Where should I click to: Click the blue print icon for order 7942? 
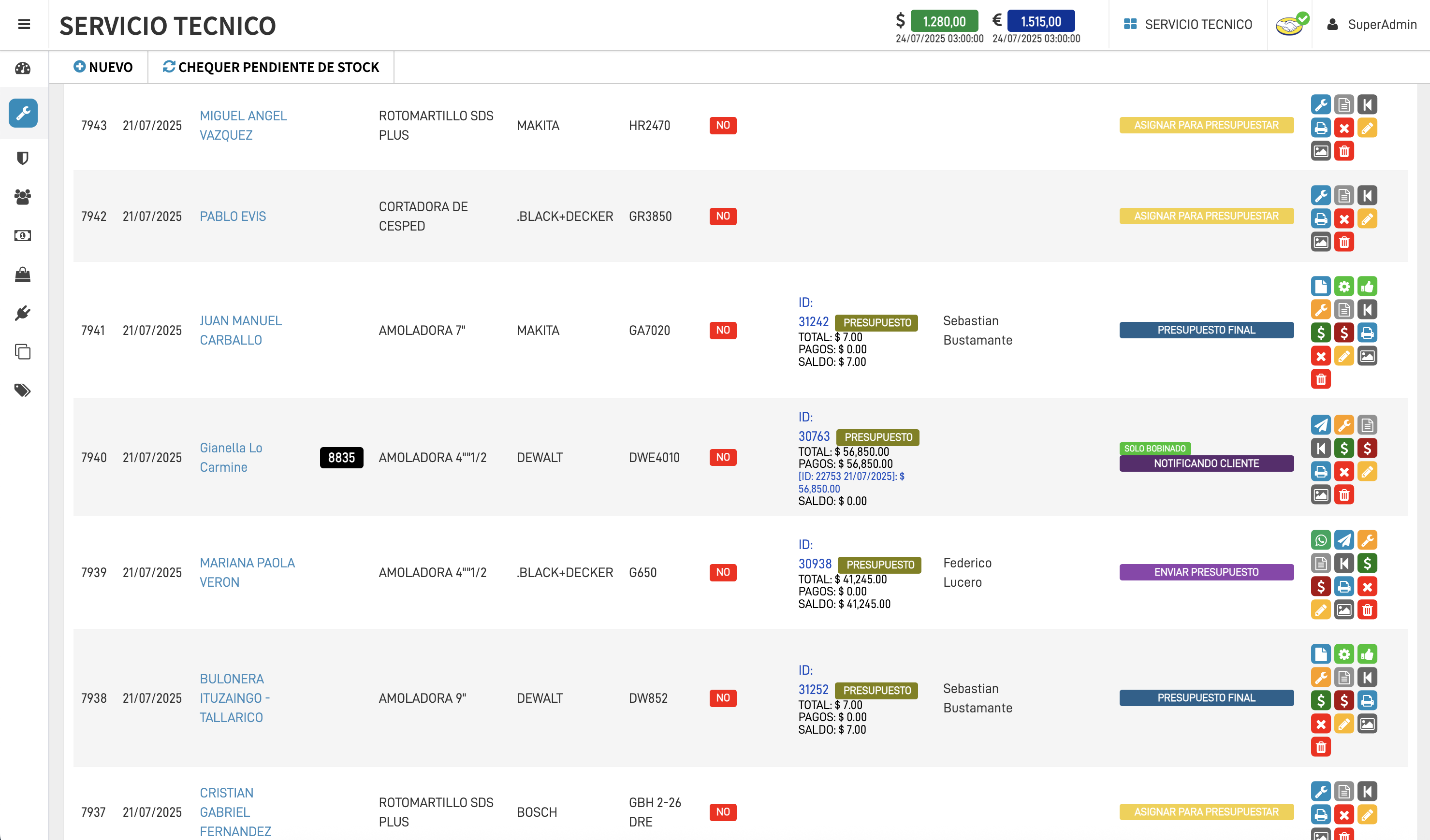1320,219
